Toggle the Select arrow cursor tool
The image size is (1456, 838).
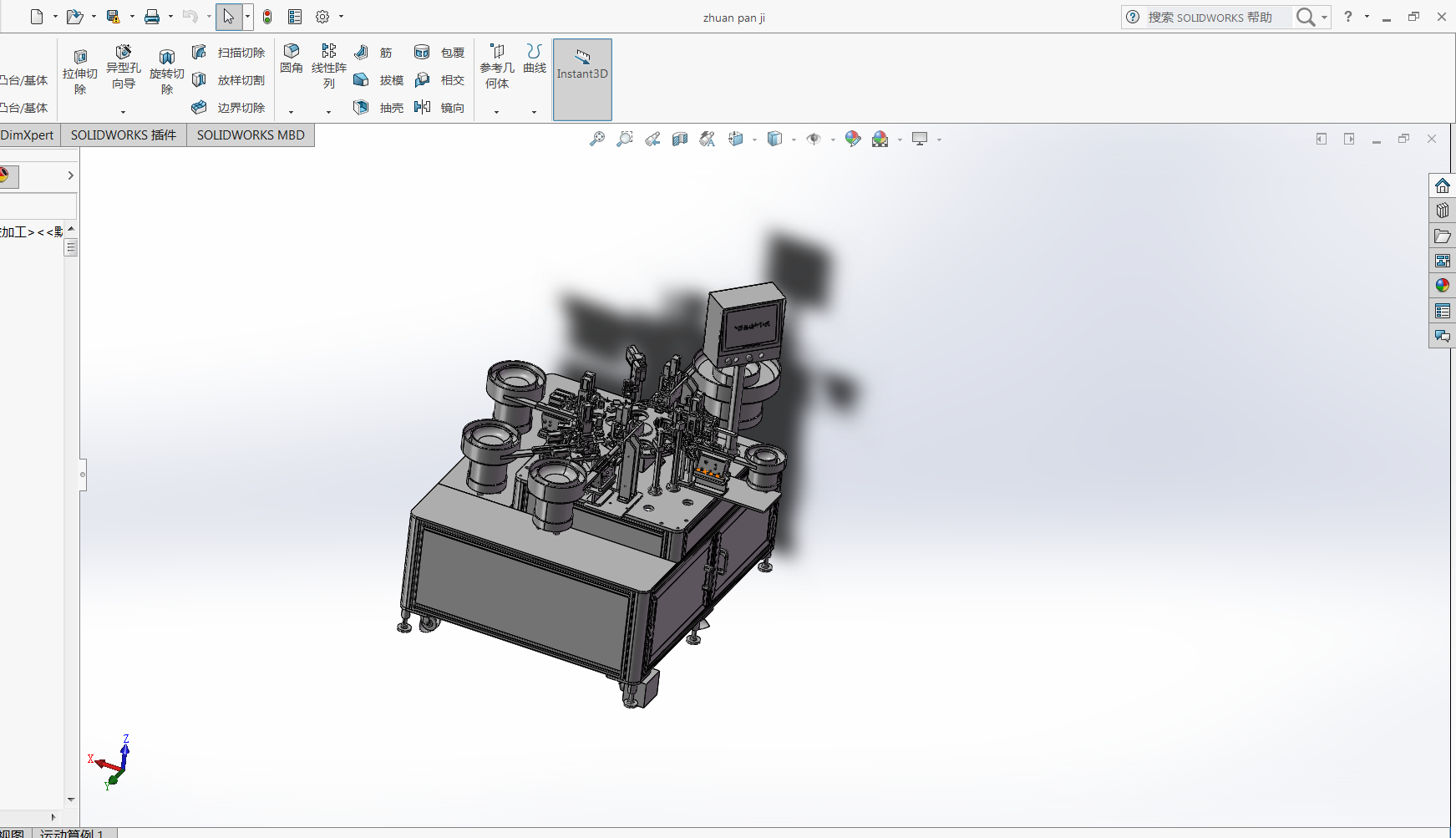tap(228, 17)
